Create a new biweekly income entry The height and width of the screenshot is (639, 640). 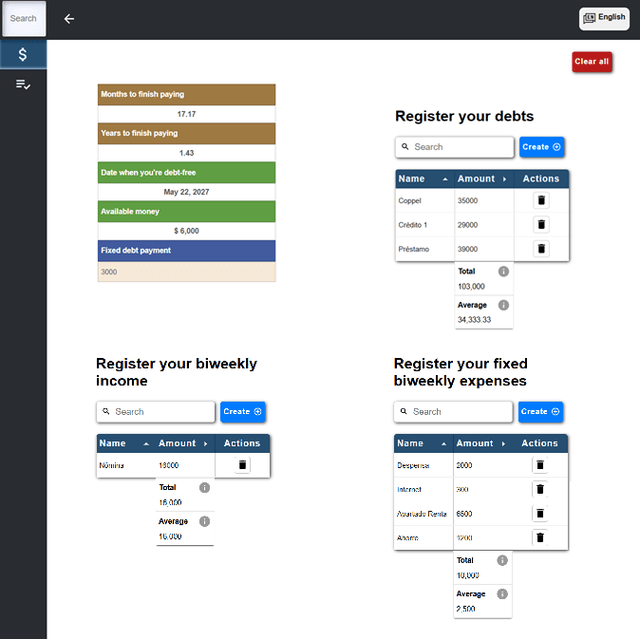(x=243, y=411)
